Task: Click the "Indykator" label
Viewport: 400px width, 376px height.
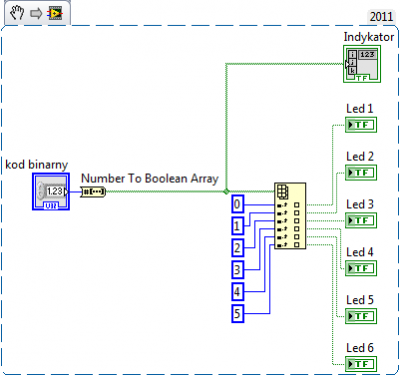Action: [369, 37]
